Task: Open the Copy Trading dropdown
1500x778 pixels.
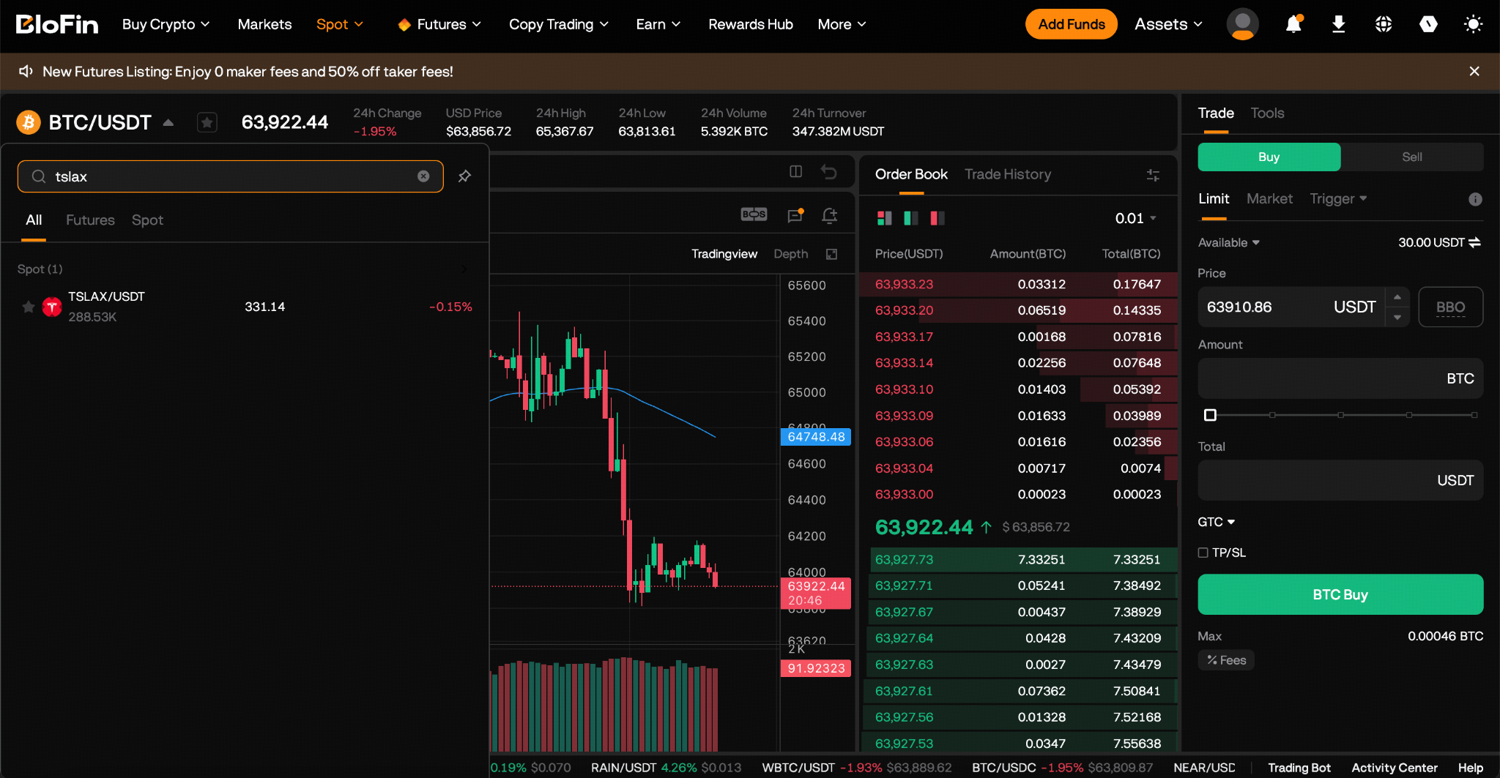Action: click(x=559, y=24)
